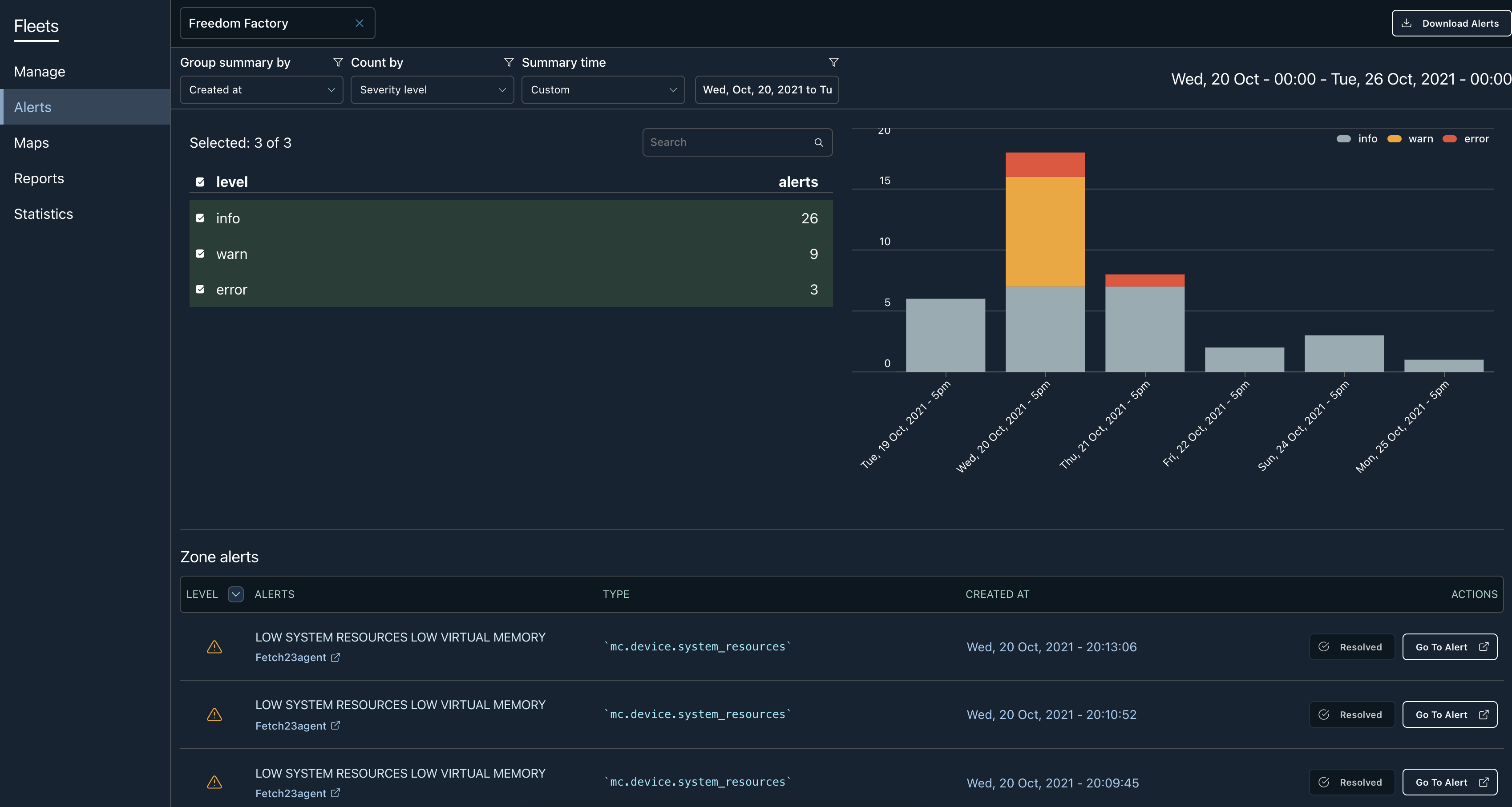Click the filter icon beside Group summary by
1512x807 pixels.
338,62
